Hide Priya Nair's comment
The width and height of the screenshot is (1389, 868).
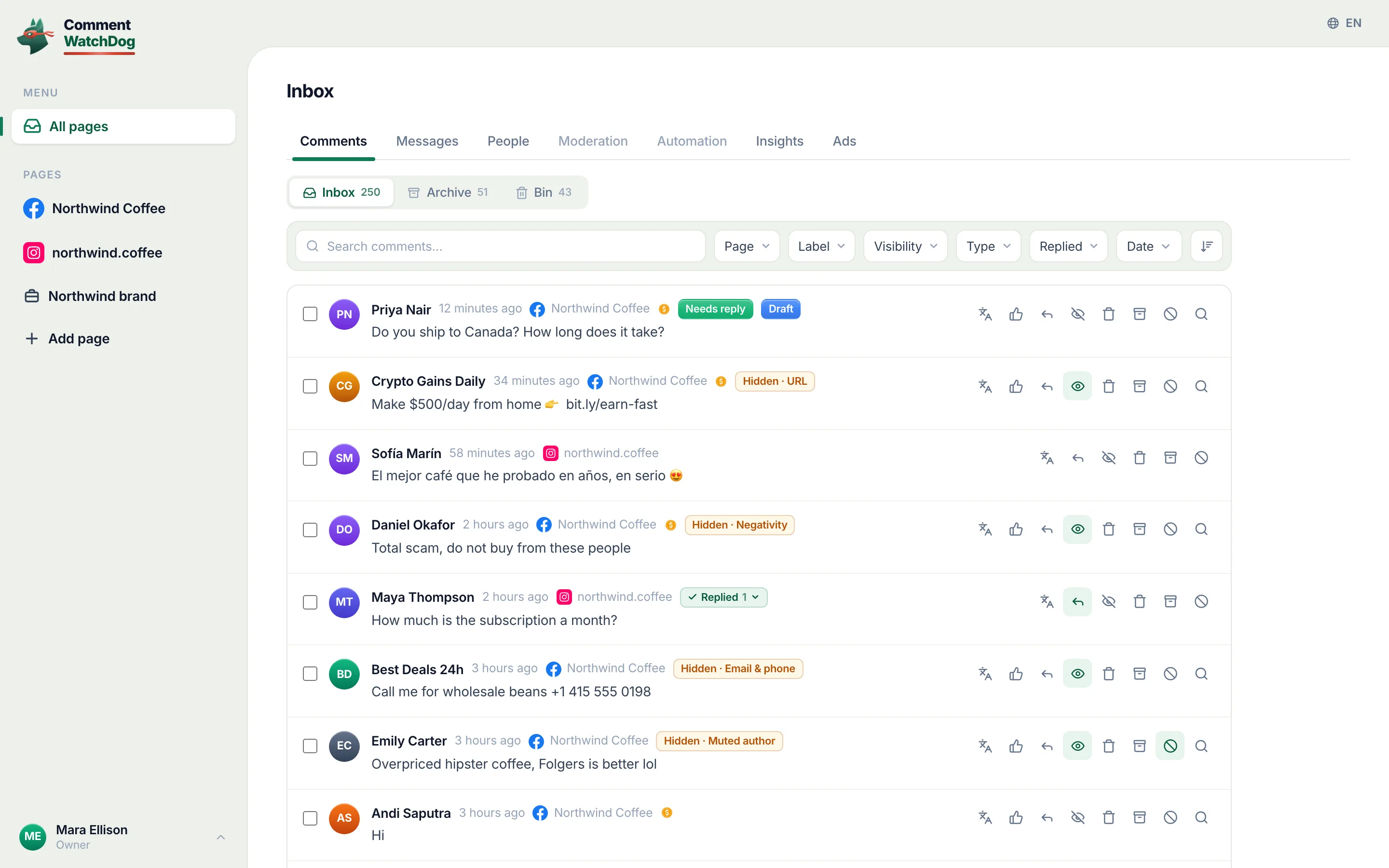(1078, 314)
